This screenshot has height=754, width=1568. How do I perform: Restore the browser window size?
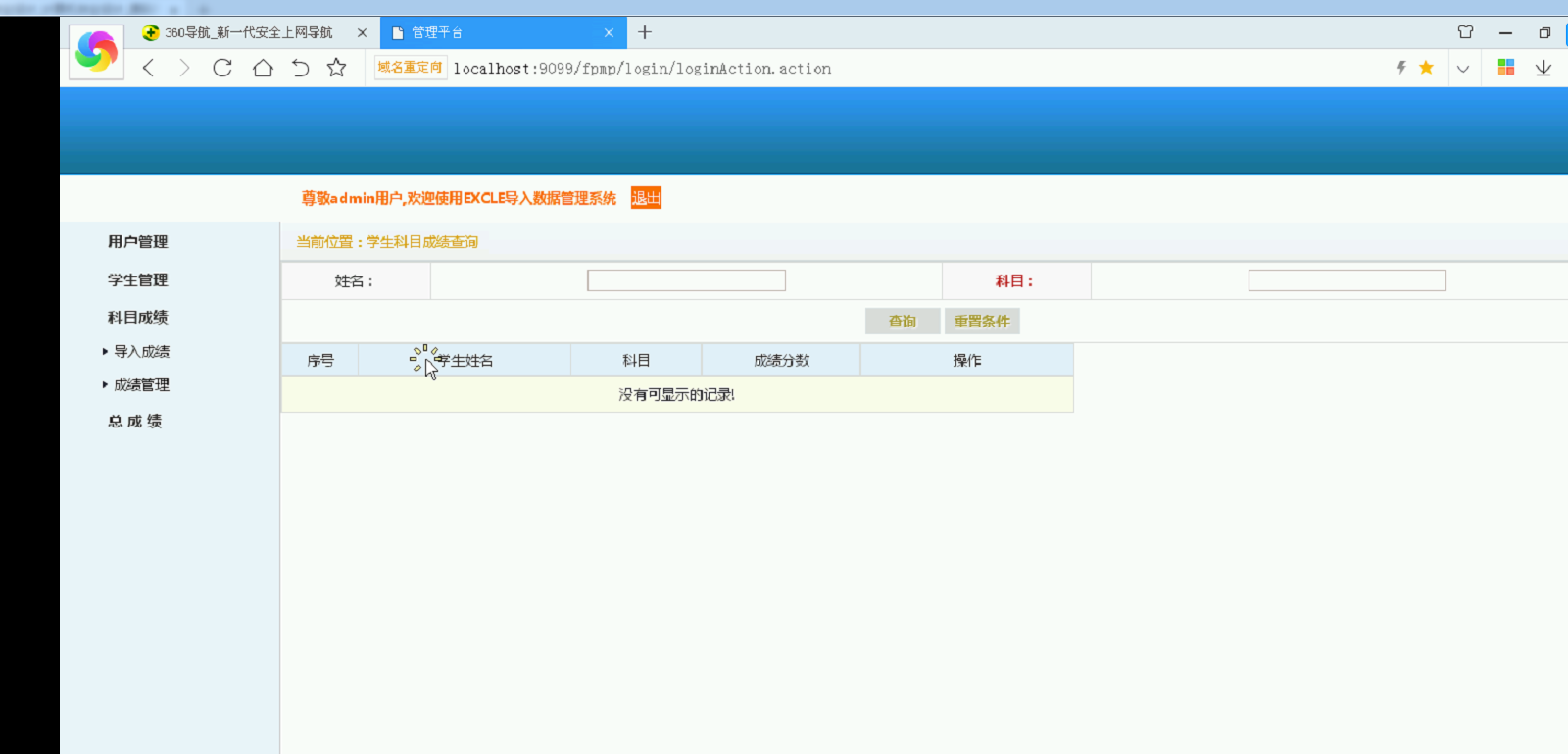1544,32
